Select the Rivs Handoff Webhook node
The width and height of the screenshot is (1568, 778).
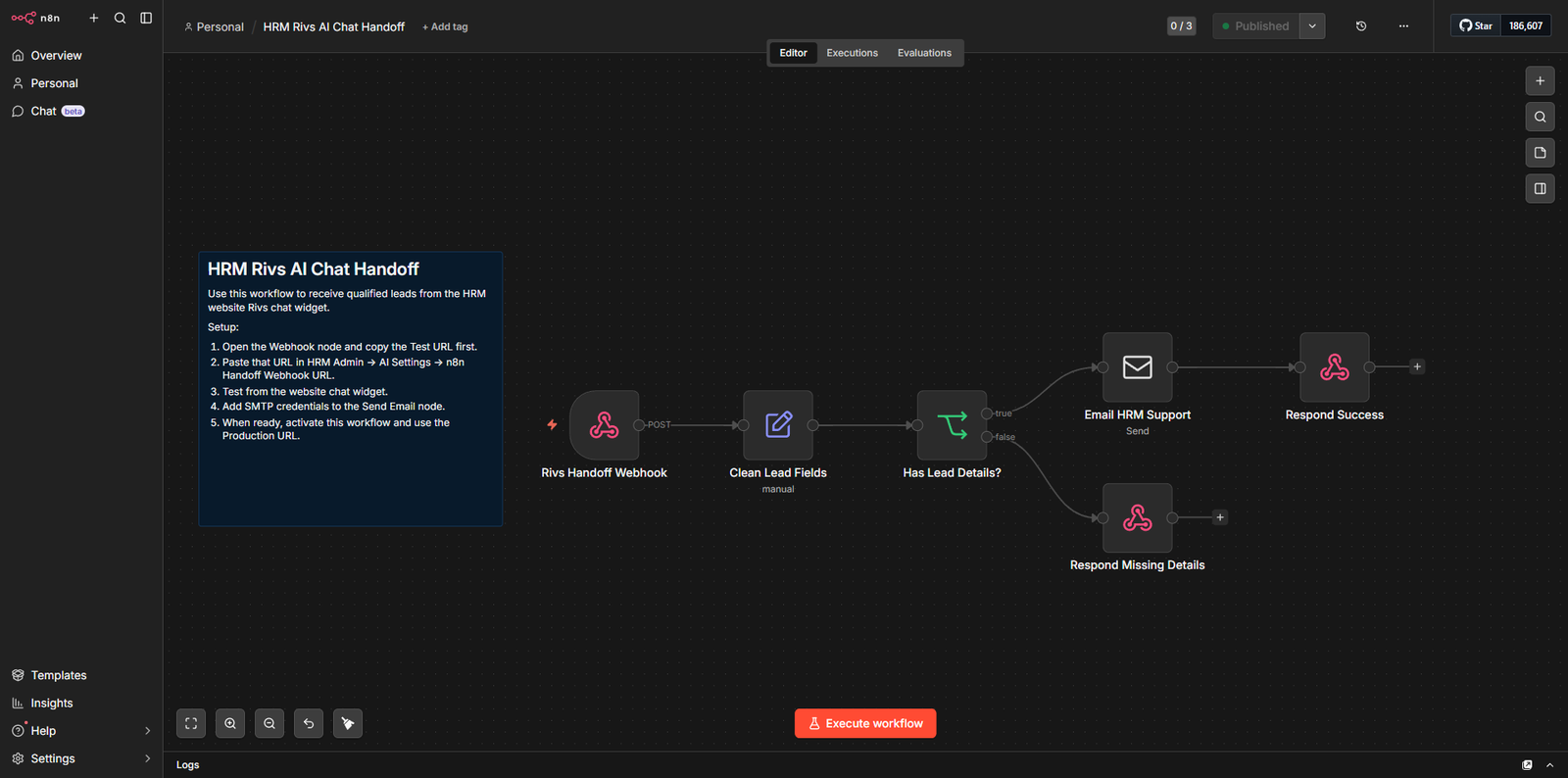[x=604, y=425]
